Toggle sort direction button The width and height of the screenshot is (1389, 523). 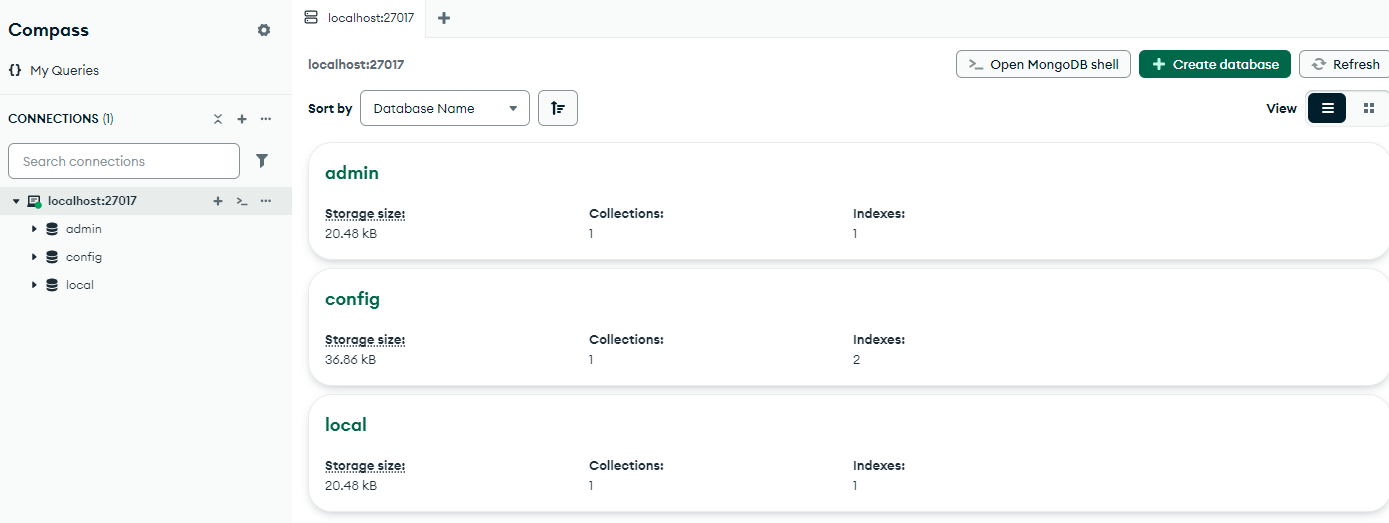(558, 108)
